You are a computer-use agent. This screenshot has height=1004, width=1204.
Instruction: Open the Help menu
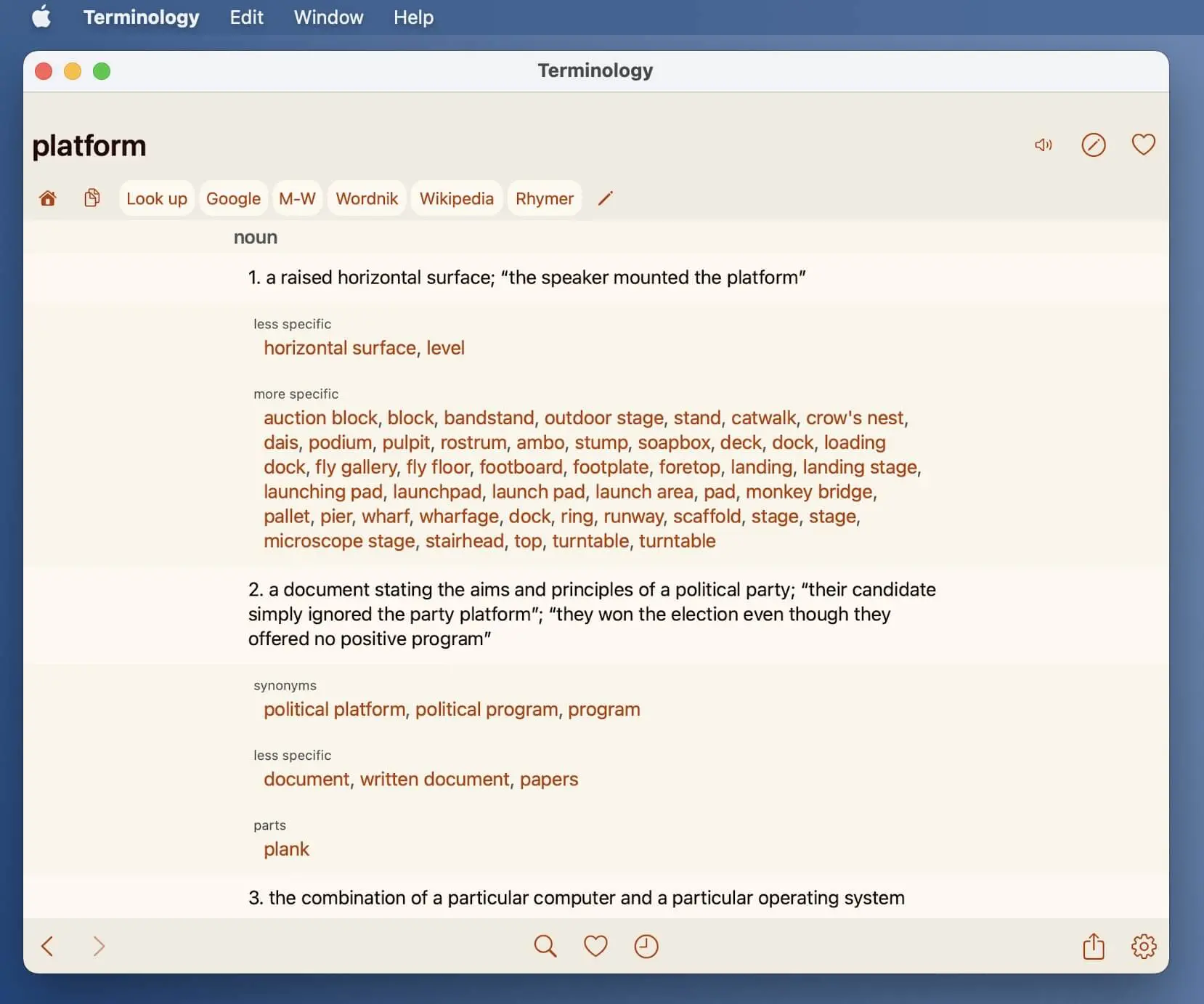pyautogui.click(x=413, y=17)
